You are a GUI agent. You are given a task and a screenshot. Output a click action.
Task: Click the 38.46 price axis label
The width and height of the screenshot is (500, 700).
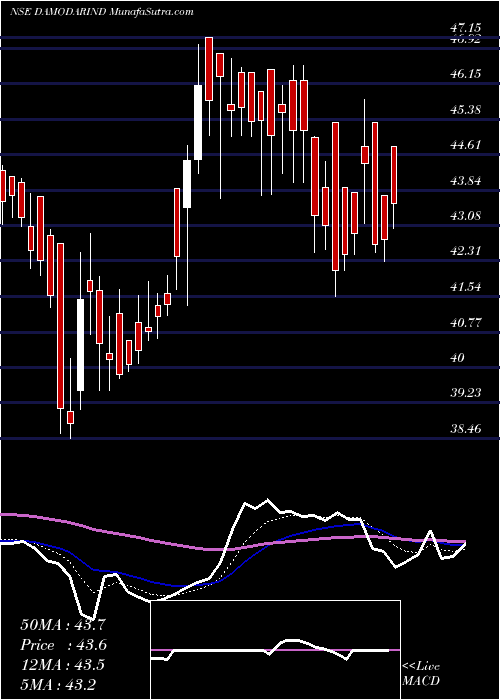click(x=465, y=429)
